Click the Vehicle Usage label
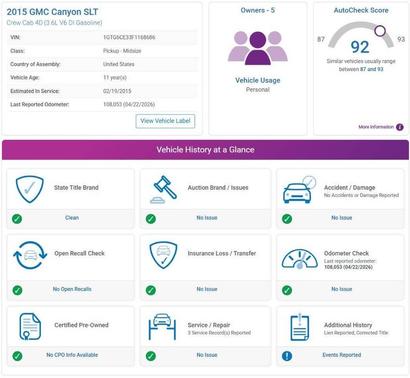The width and height of the screenshot is (410, 378). click(258, 80)
